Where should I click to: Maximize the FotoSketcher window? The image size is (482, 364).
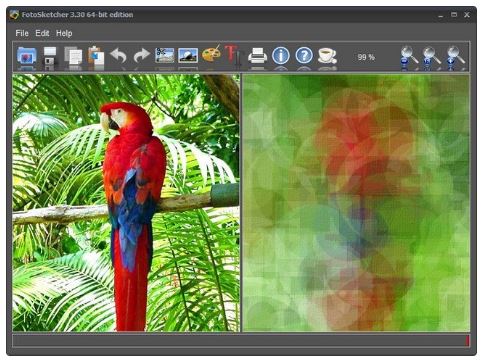[454, 15]
